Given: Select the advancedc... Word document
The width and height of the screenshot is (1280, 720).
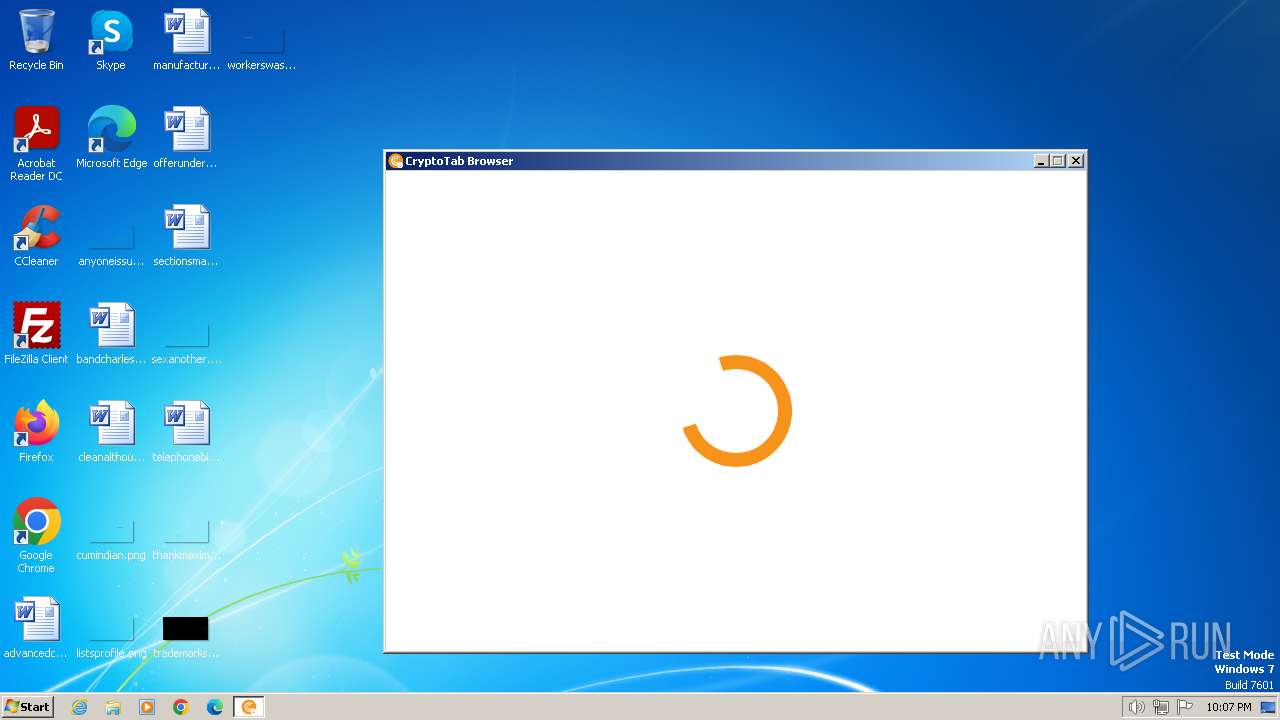Looking at the screenshot, I should (36, 628).
